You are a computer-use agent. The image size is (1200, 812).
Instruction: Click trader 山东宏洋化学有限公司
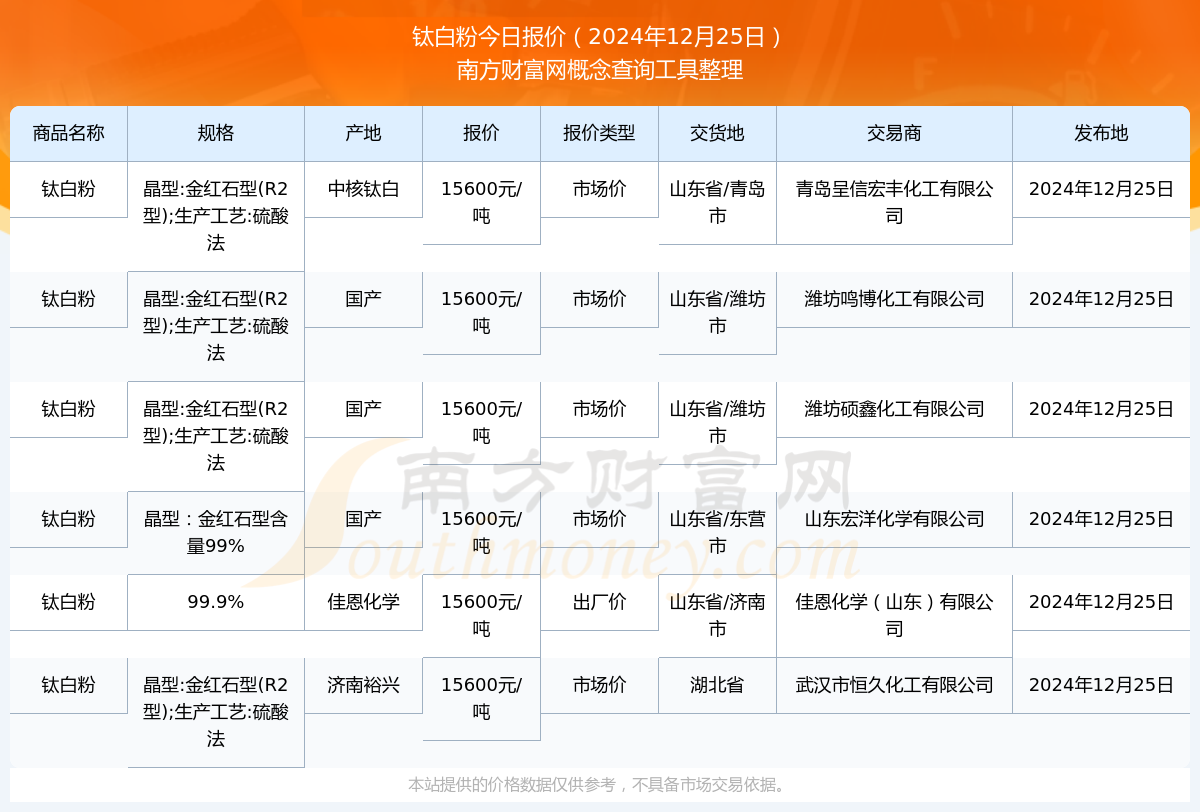pyautogui.click(x=894, y=519)
